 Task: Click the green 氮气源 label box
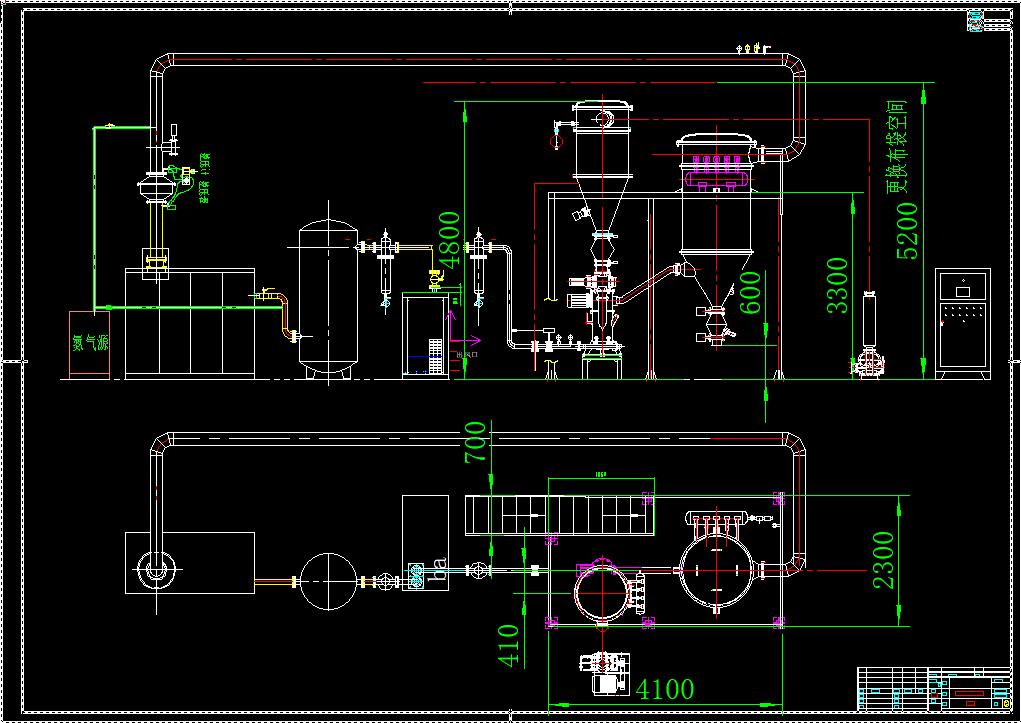(89, 344)
